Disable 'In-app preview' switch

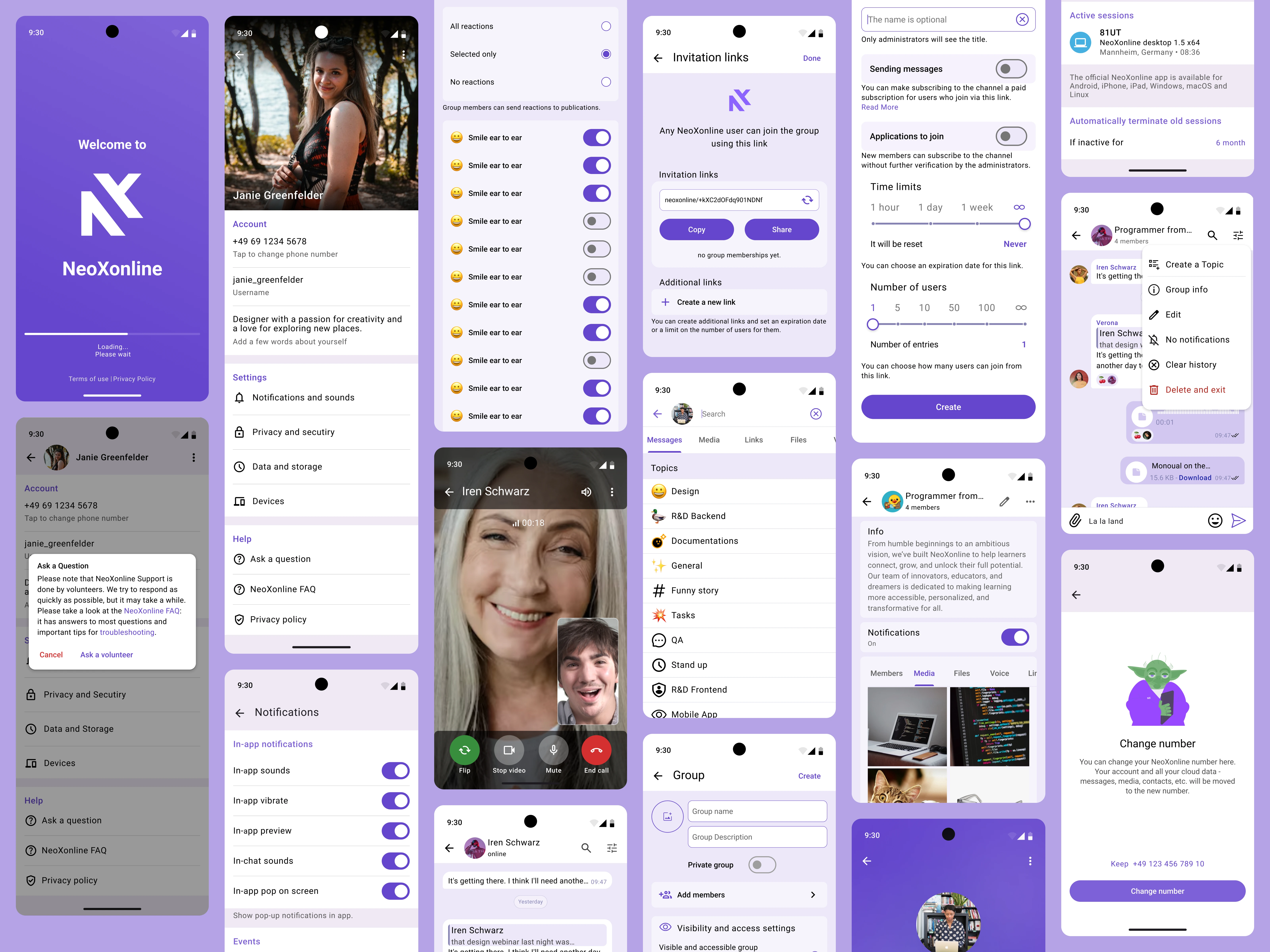[395, 831]
